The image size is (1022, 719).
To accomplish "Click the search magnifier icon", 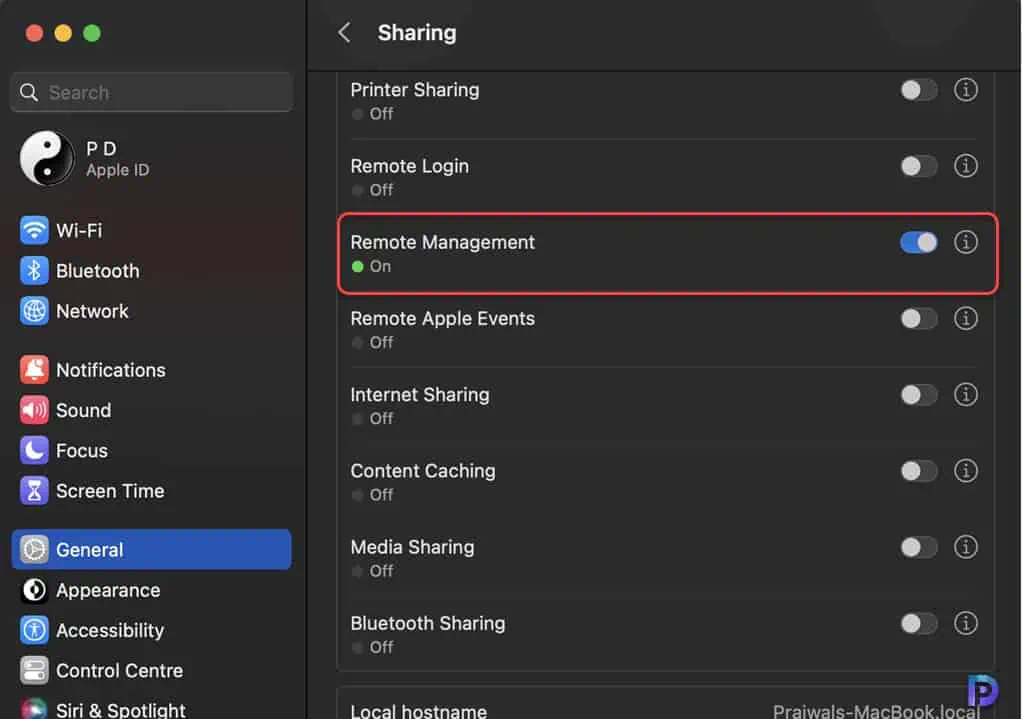I will (x=29, y=93).
